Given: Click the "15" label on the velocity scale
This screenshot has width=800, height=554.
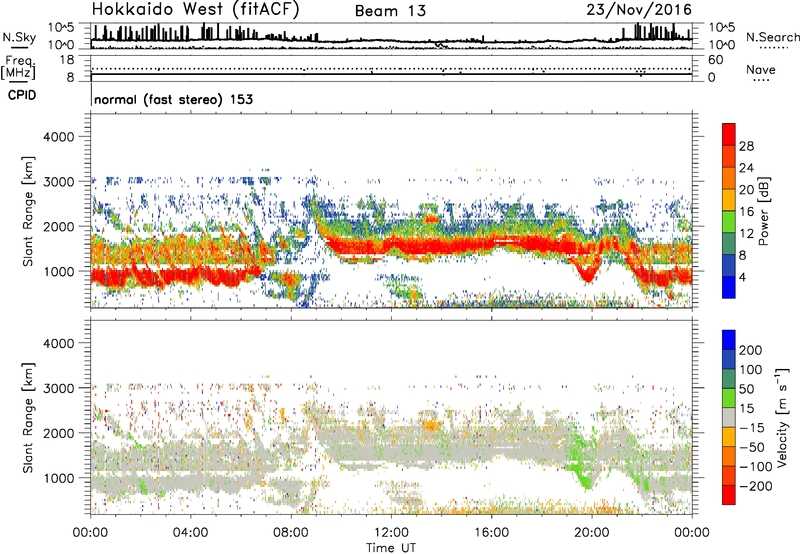Looking at the screenshot, I should pos(747,408).
